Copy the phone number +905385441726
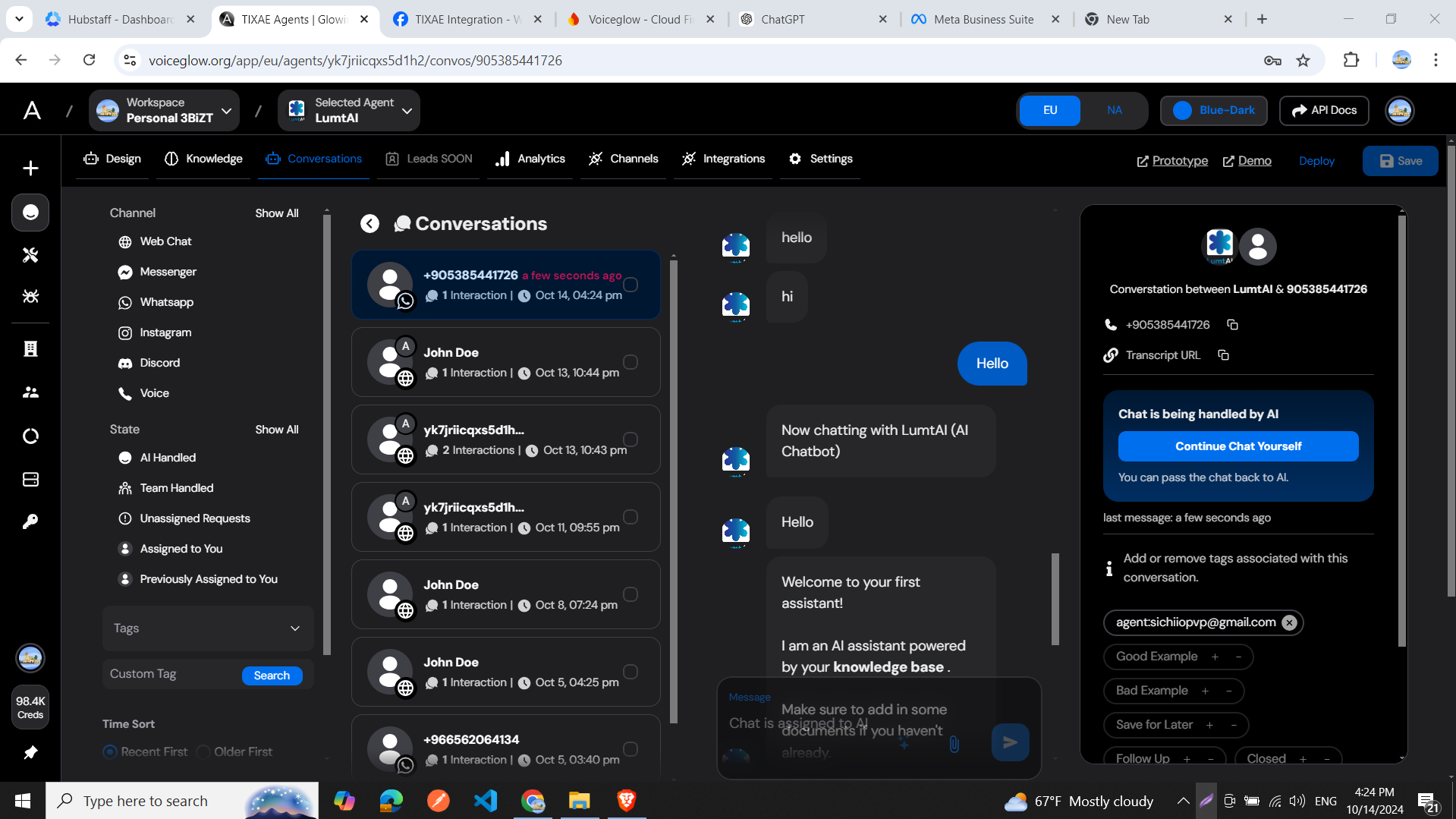The height and width of the screenshot is (819, 1456). click(1232, 325)
